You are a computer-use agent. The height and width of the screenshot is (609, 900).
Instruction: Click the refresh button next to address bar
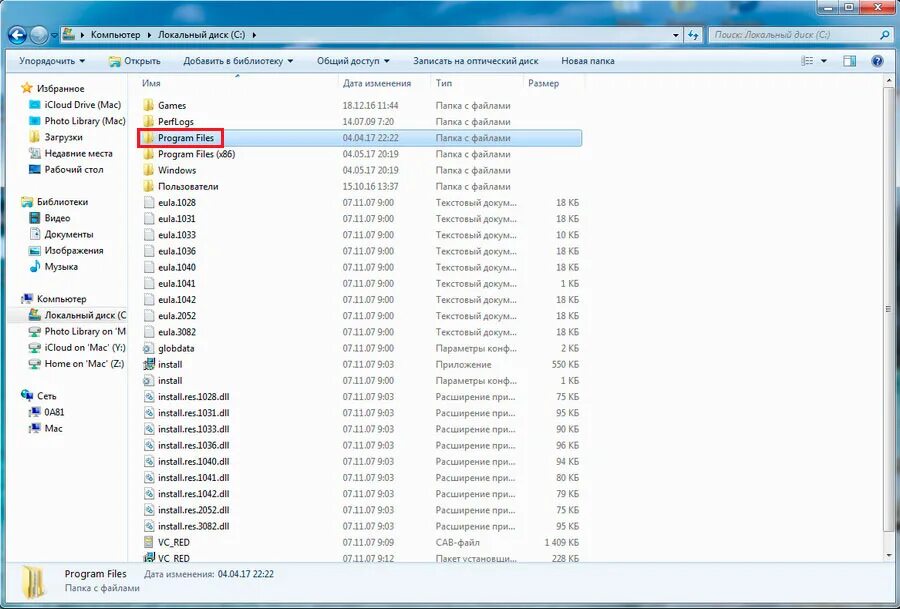tap(693, 35)
